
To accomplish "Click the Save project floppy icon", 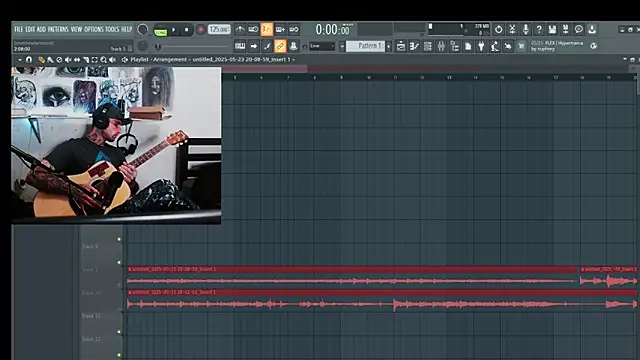I will pos(552,29).
